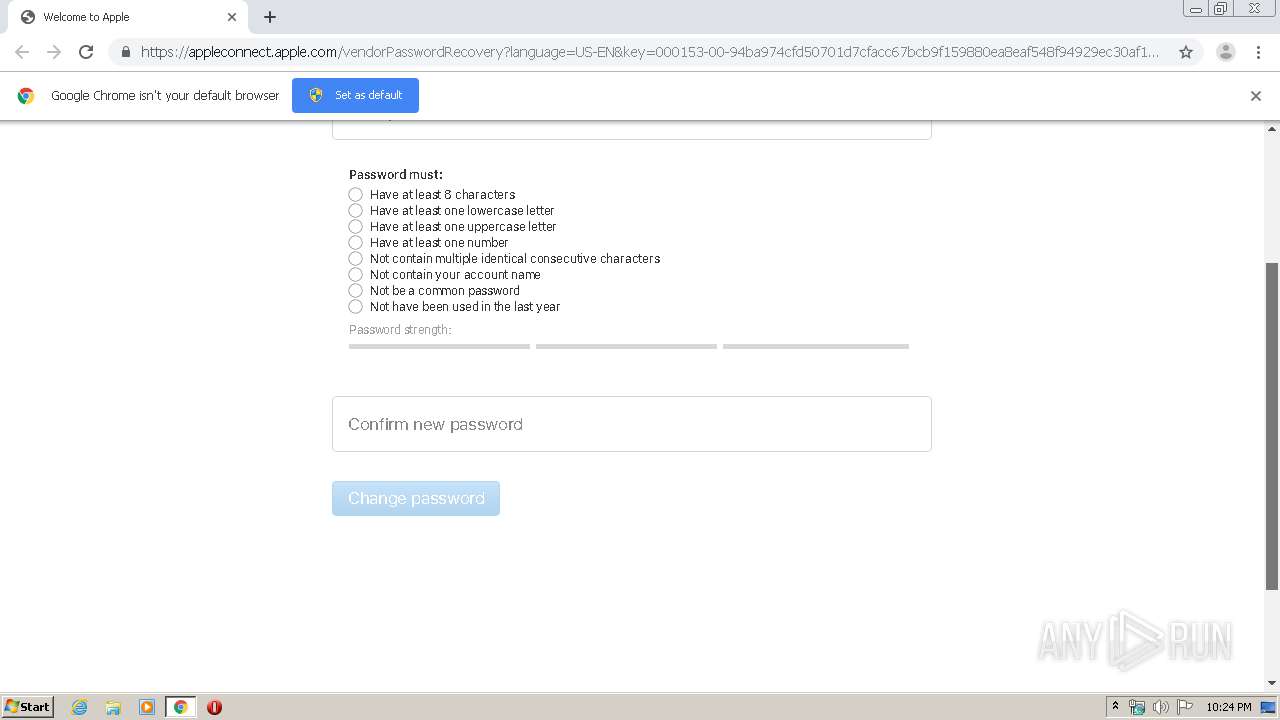Click the action center flag icon
This screenshot has width=1280, height=720.
1185,707
